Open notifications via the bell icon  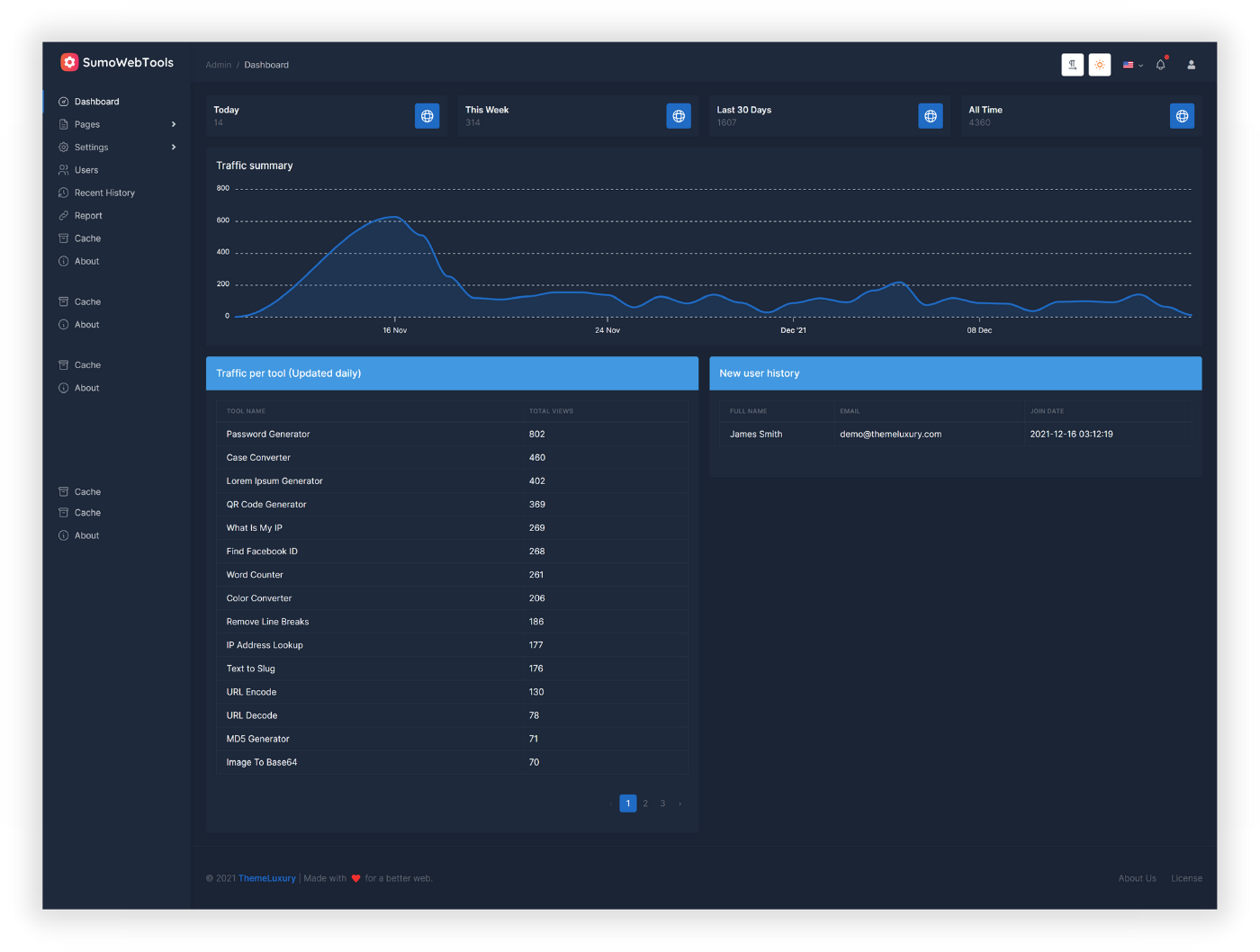[1161, 65]
